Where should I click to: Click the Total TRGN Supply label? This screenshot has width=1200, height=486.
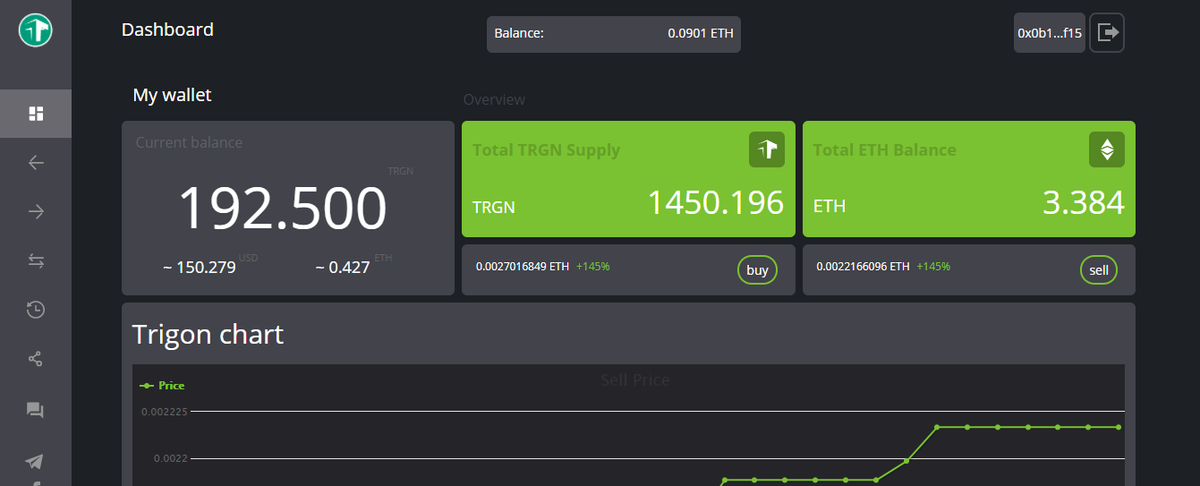tap(547, 150)
